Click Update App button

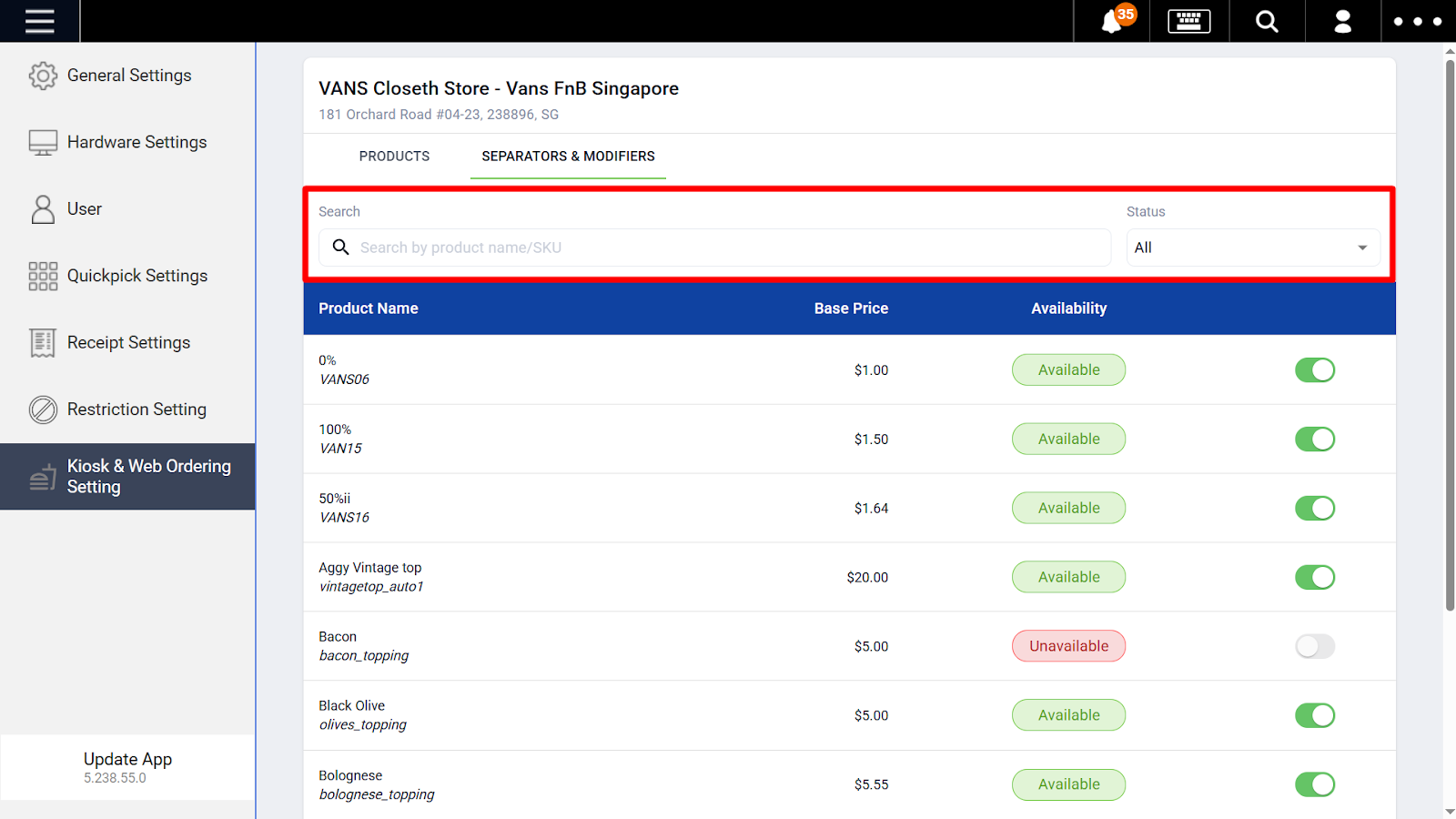(127, 767)
